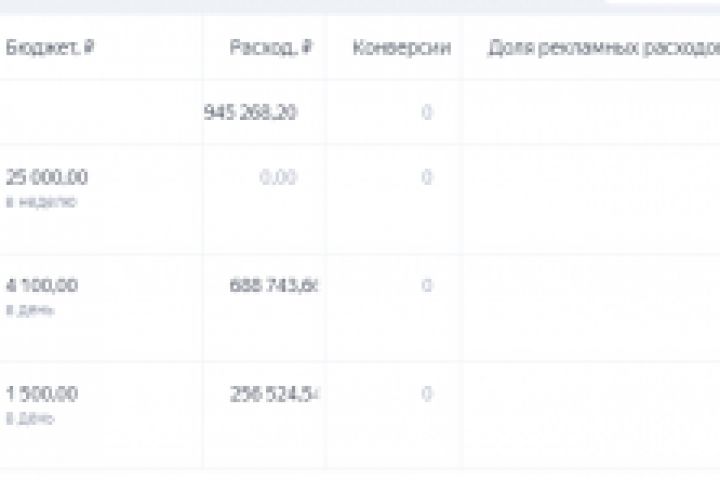Click the 'в день' label under 1 500,00
720x480 pixels.
coord(30,417)
